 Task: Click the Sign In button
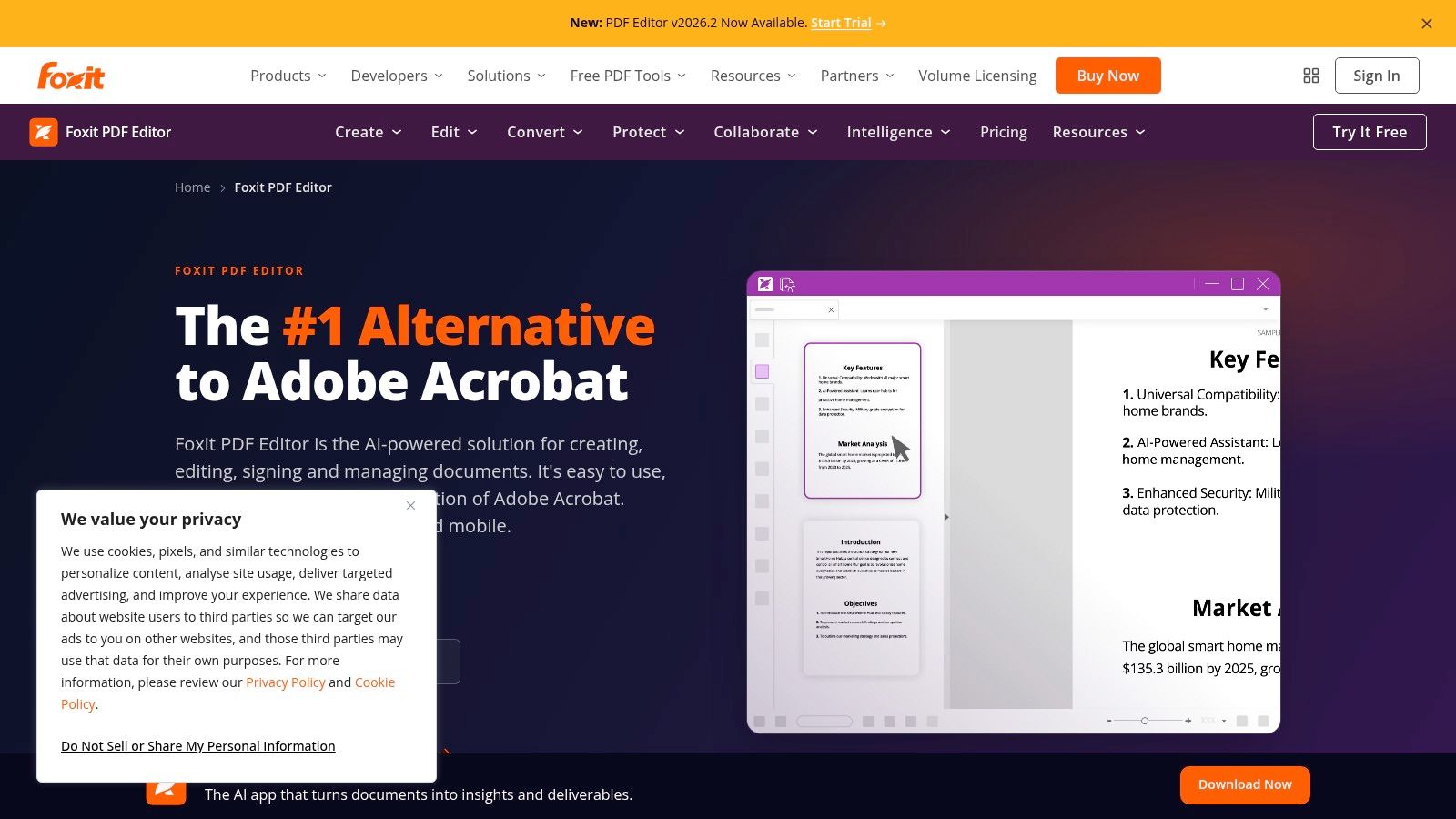(1376, 76)
